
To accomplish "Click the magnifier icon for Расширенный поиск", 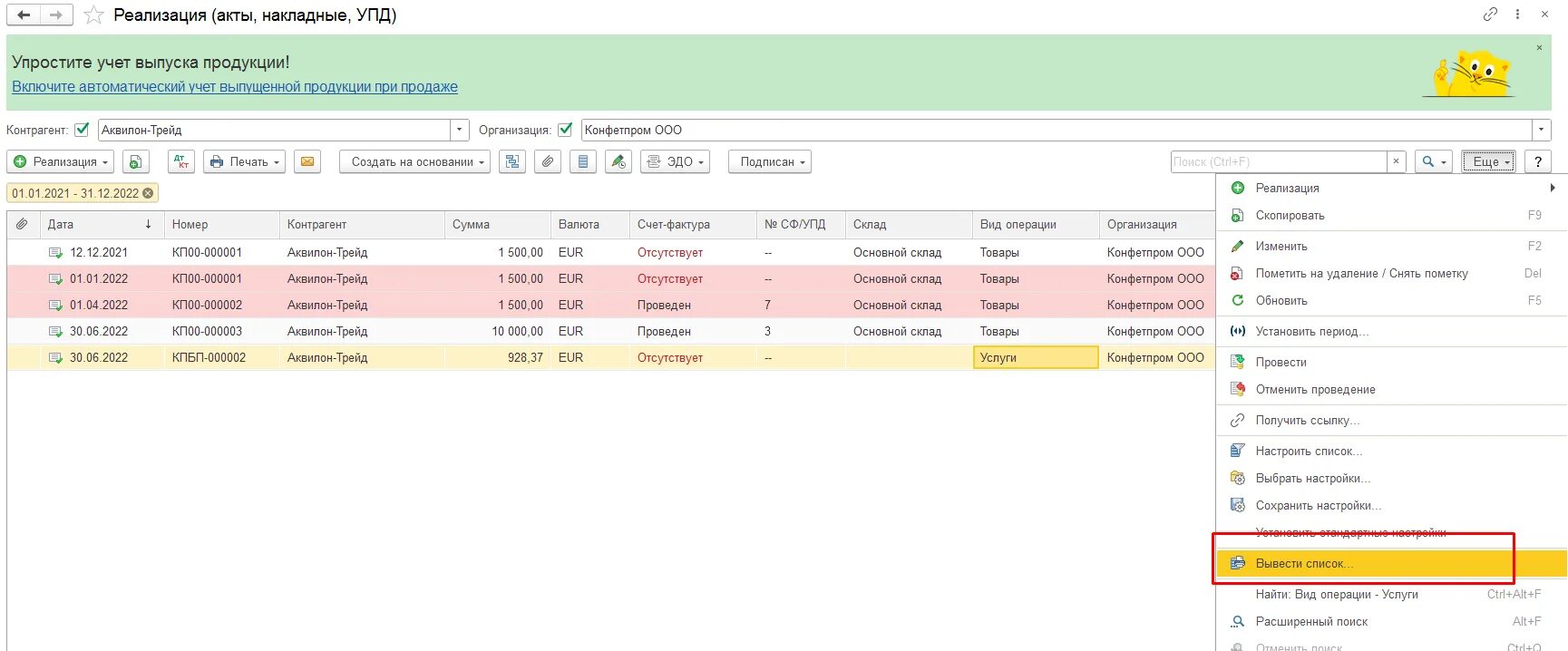I will (x=1237, y=621).
